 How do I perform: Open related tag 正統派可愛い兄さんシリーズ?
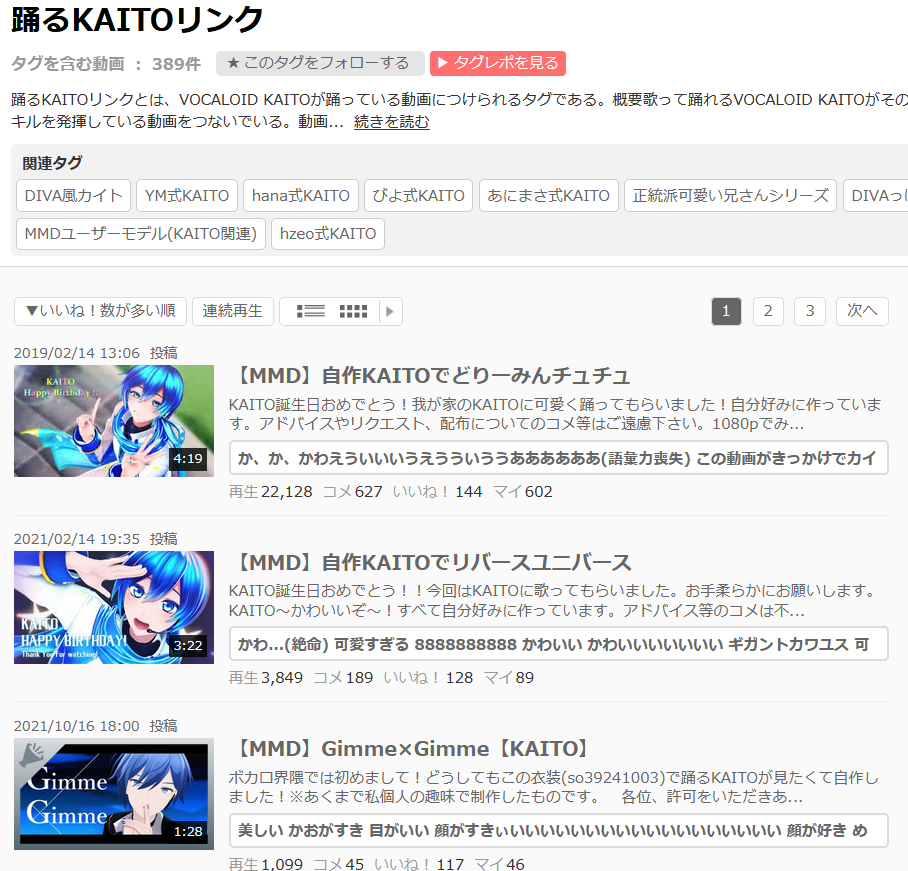730,196
